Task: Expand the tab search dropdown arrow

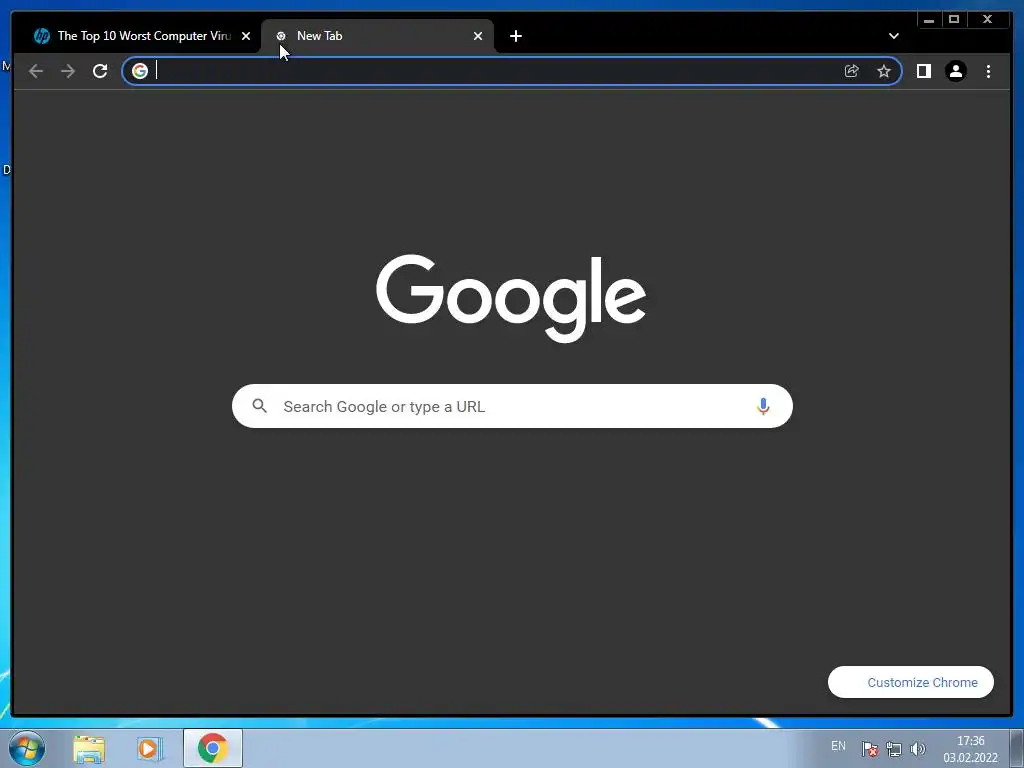Action: 894,36
